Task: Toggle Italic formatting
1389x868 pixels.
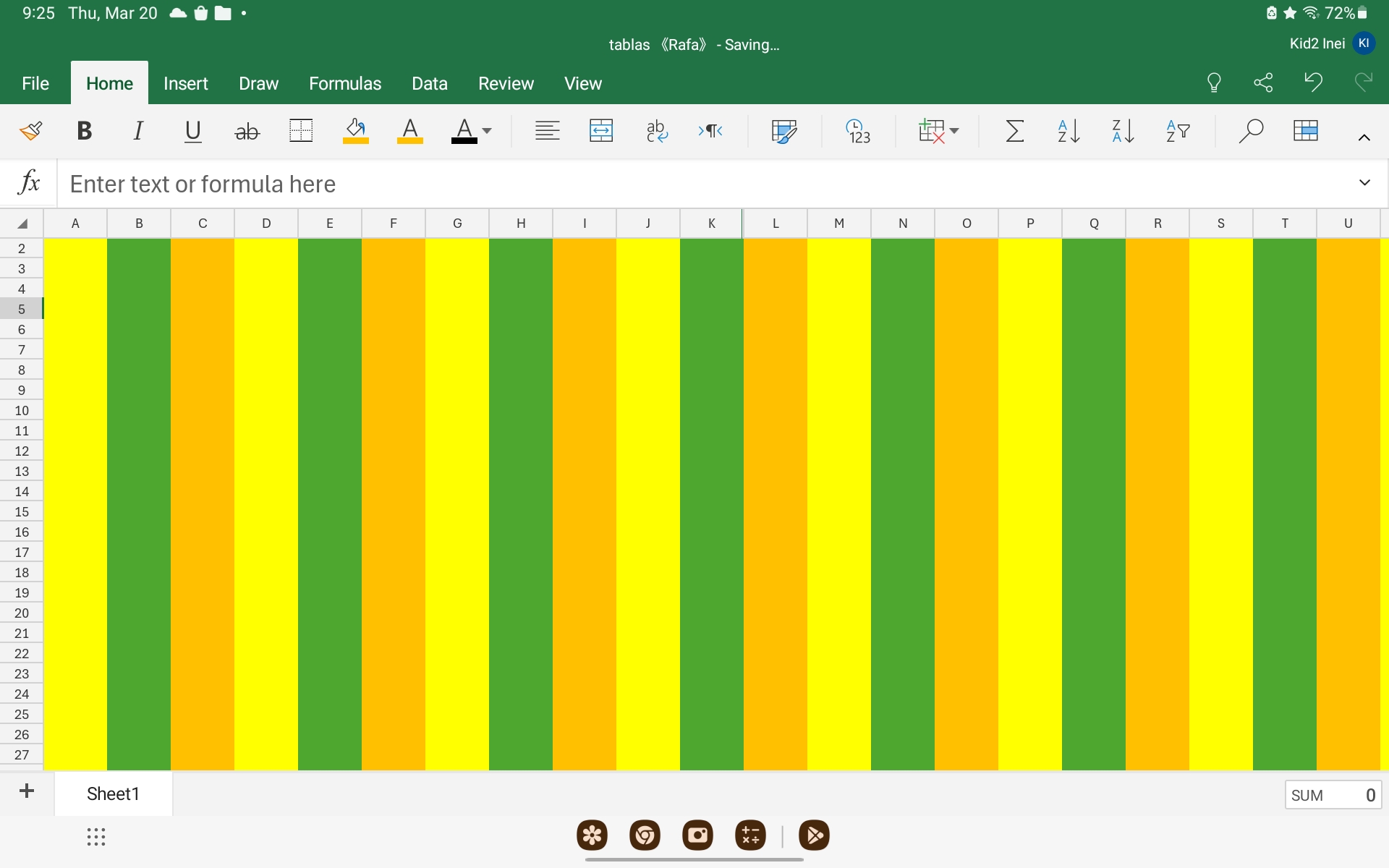Action: tap(138, 131)
